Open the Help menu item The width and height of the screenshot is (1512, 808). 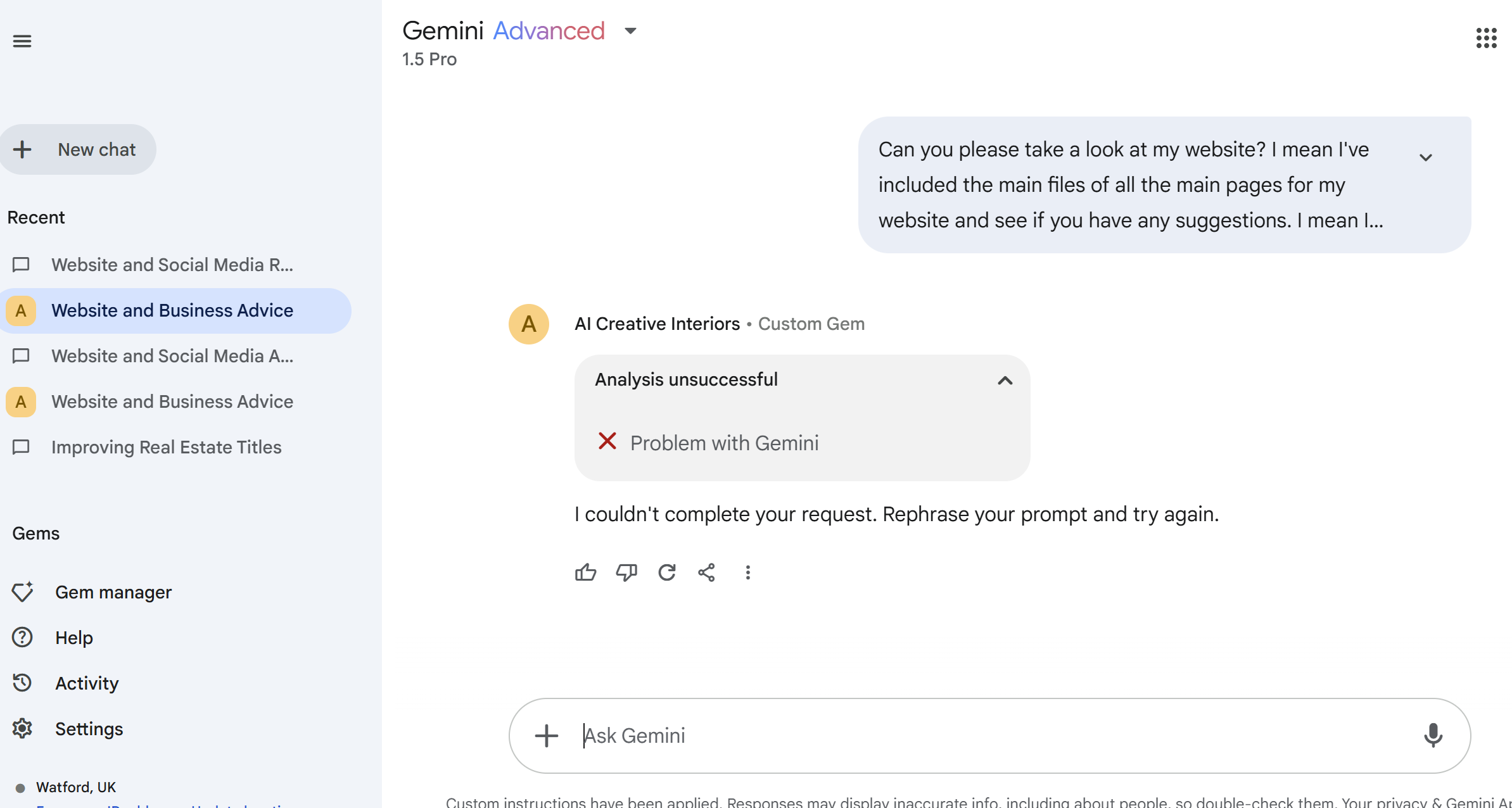pos(73,638)
